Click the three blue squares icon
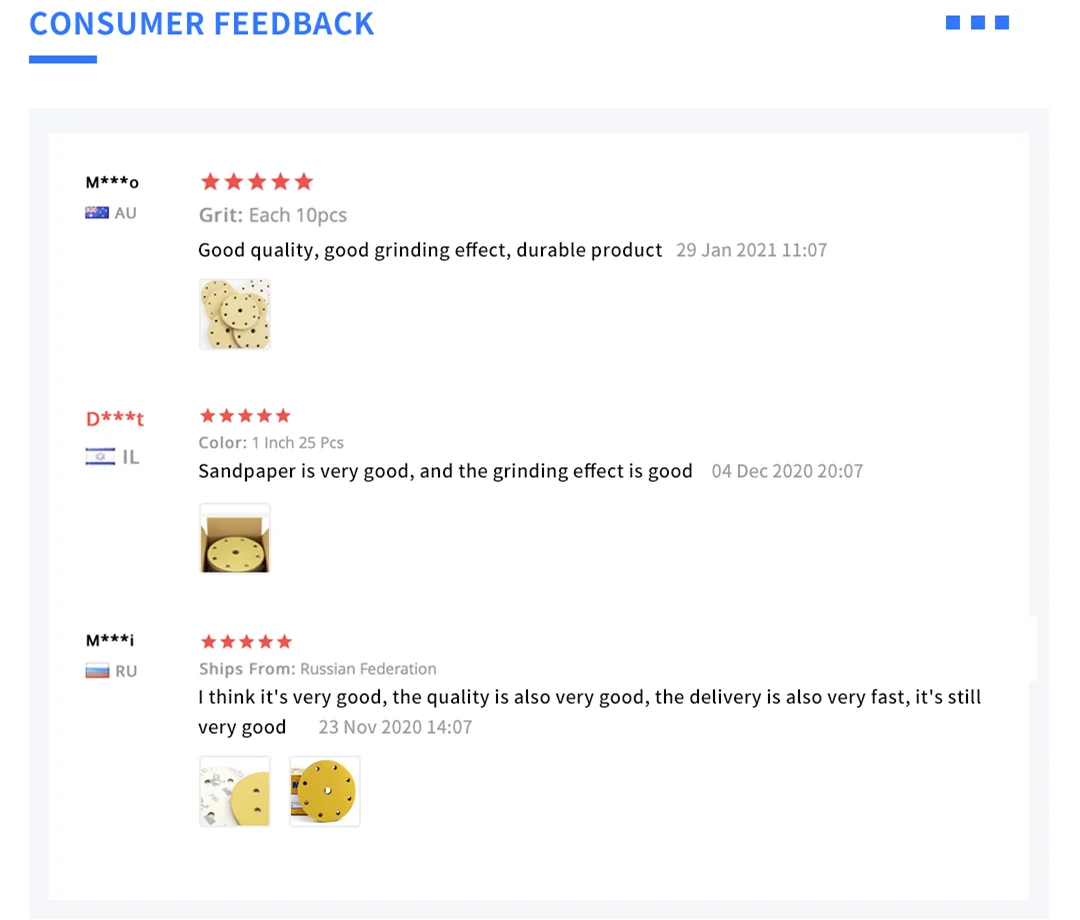1080x920 pixels. [977, 23]
